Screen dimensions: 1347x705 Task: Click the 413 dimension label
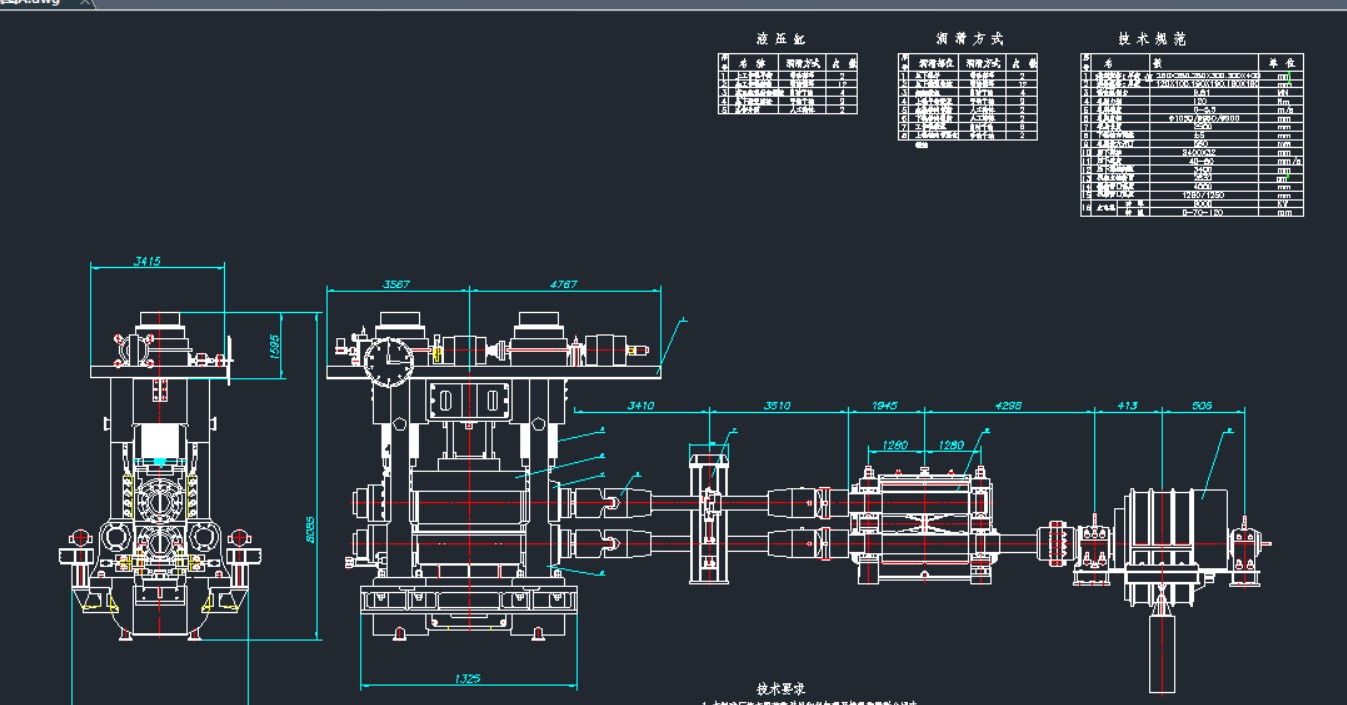tap(1127, 406)
